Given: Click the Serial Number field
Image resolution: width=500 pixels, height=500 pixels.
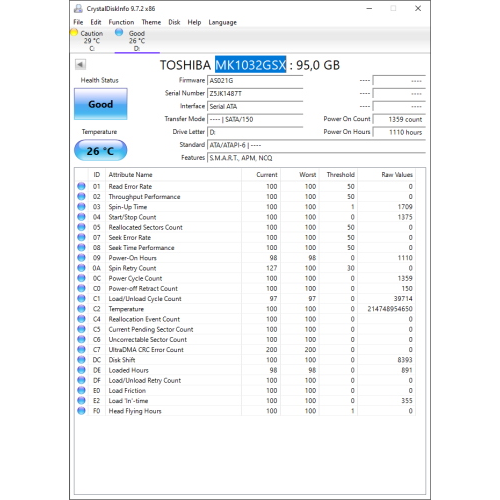Looking at the screenshot, I should [255, 94].
